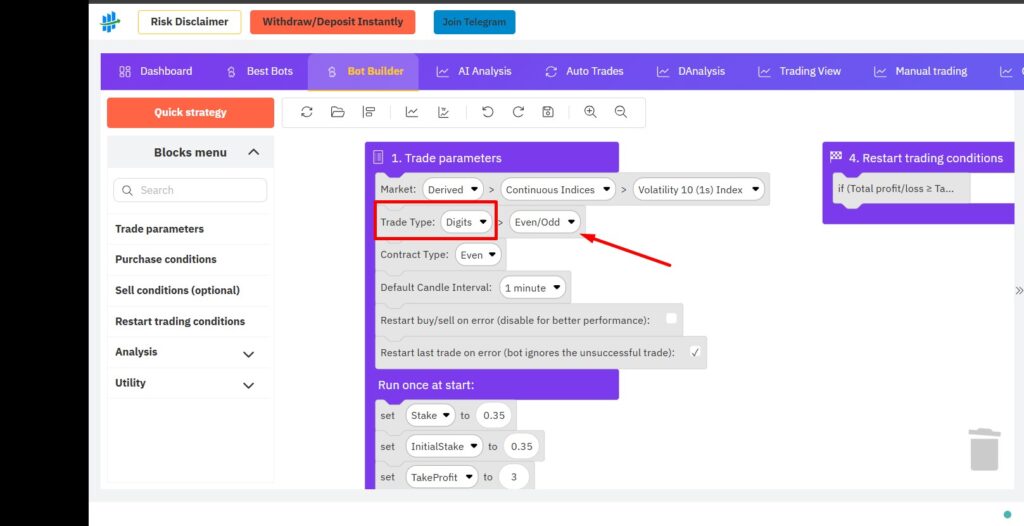Open the Auto Trades tab
1024x526 pixels.
tap(584, 71)
